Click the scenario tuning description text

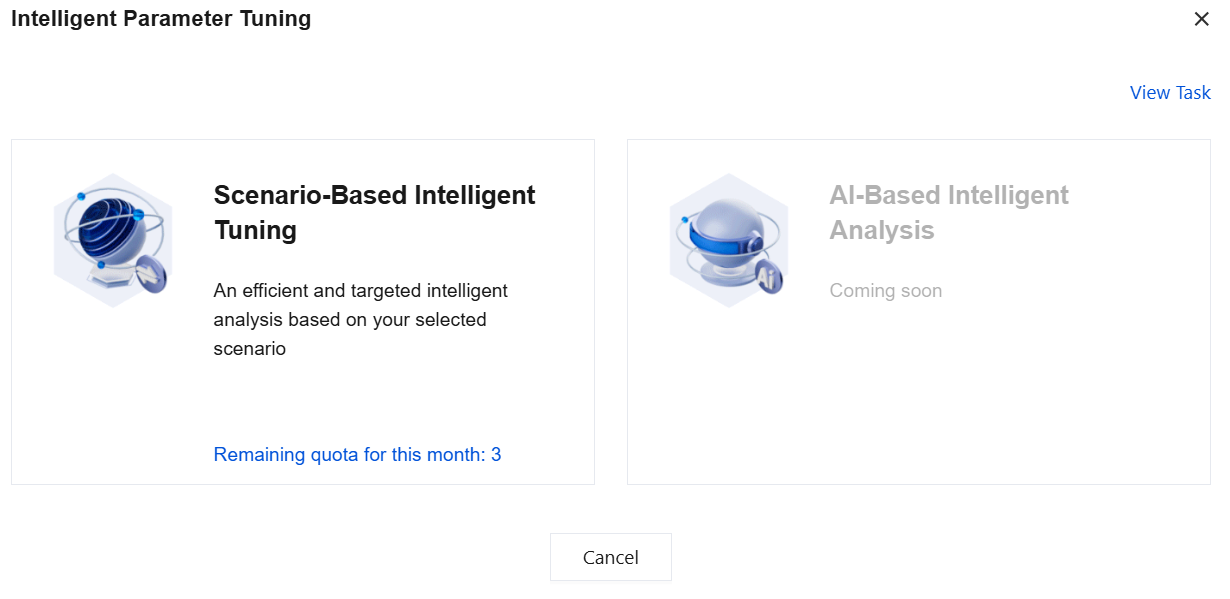click(360, 320)
